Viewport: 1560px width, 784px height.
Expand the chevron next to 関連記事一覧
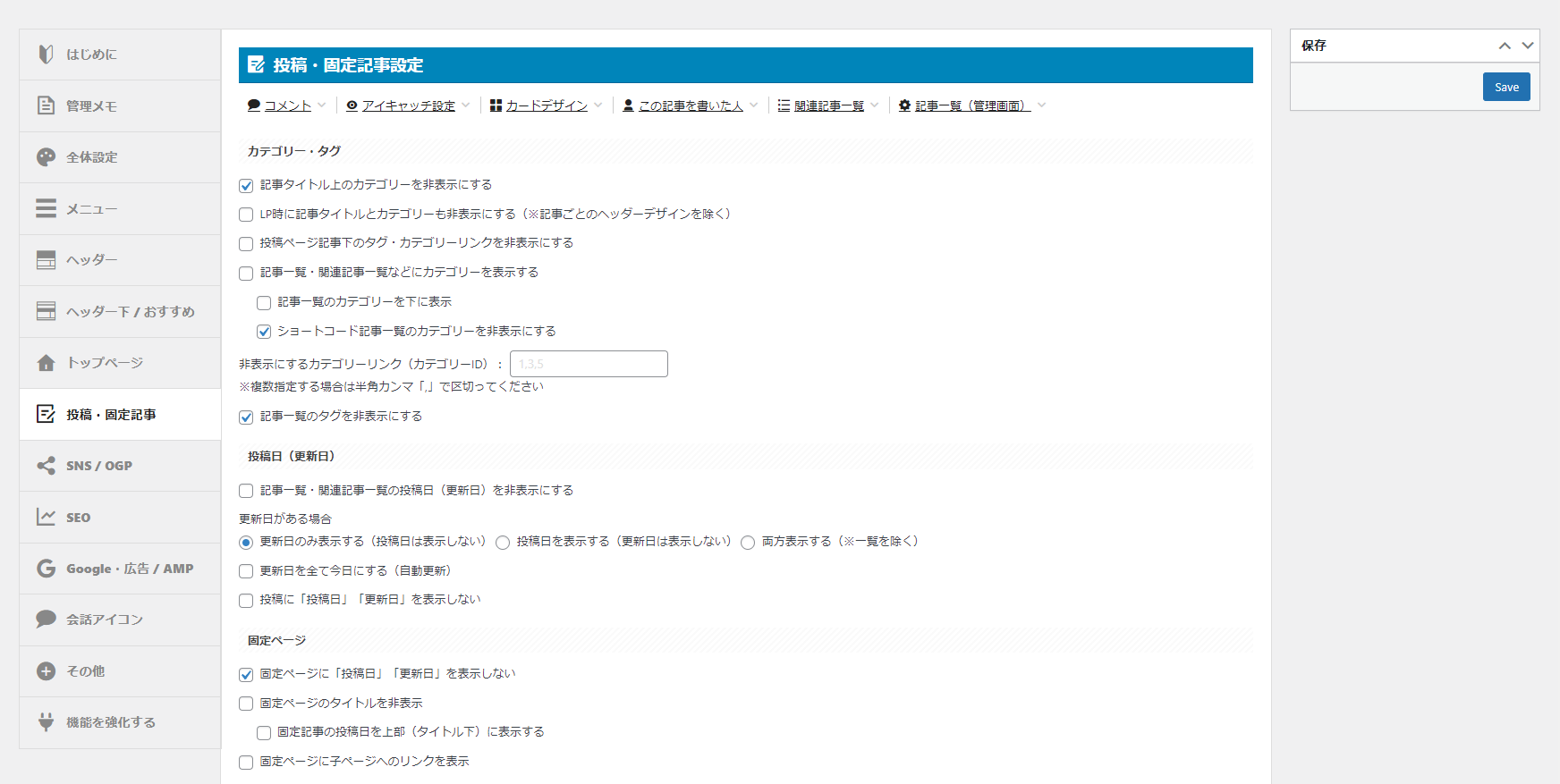[874, 105]
